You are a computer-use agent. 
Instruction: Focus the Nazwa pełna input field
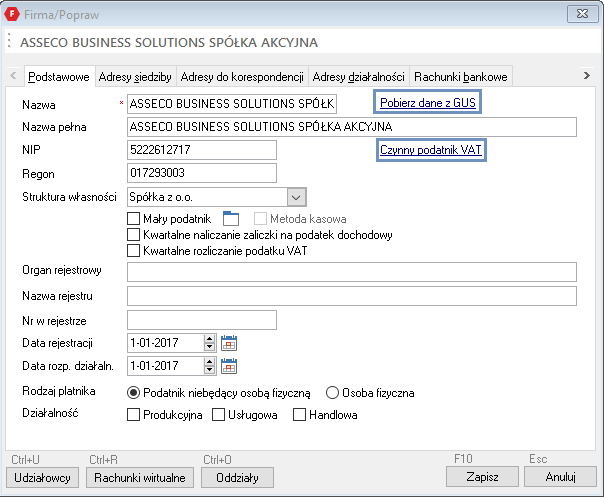point(352,127)
